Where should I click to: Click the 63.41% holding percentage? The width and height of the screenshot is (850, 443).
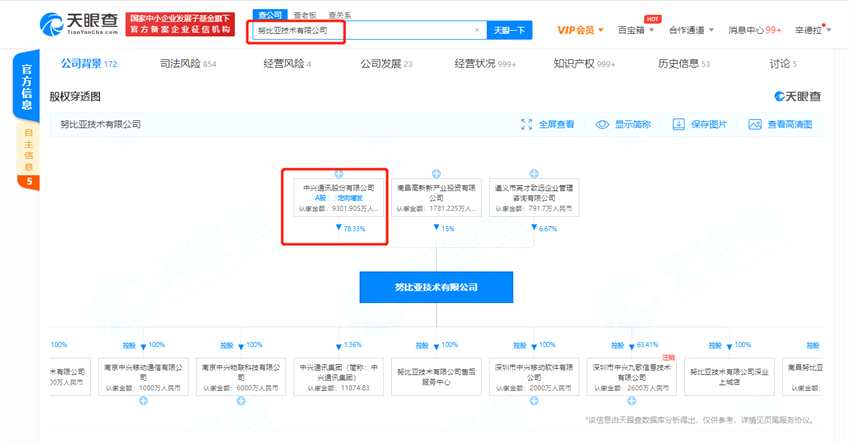647,345
